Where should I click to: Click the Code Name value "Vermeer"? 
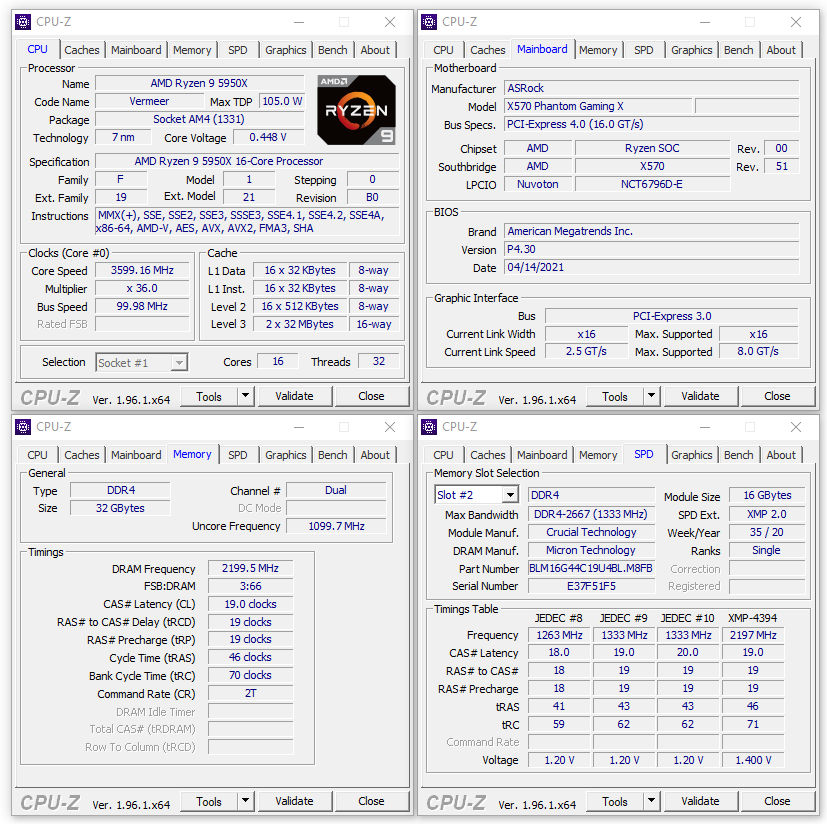coord(149,101)
